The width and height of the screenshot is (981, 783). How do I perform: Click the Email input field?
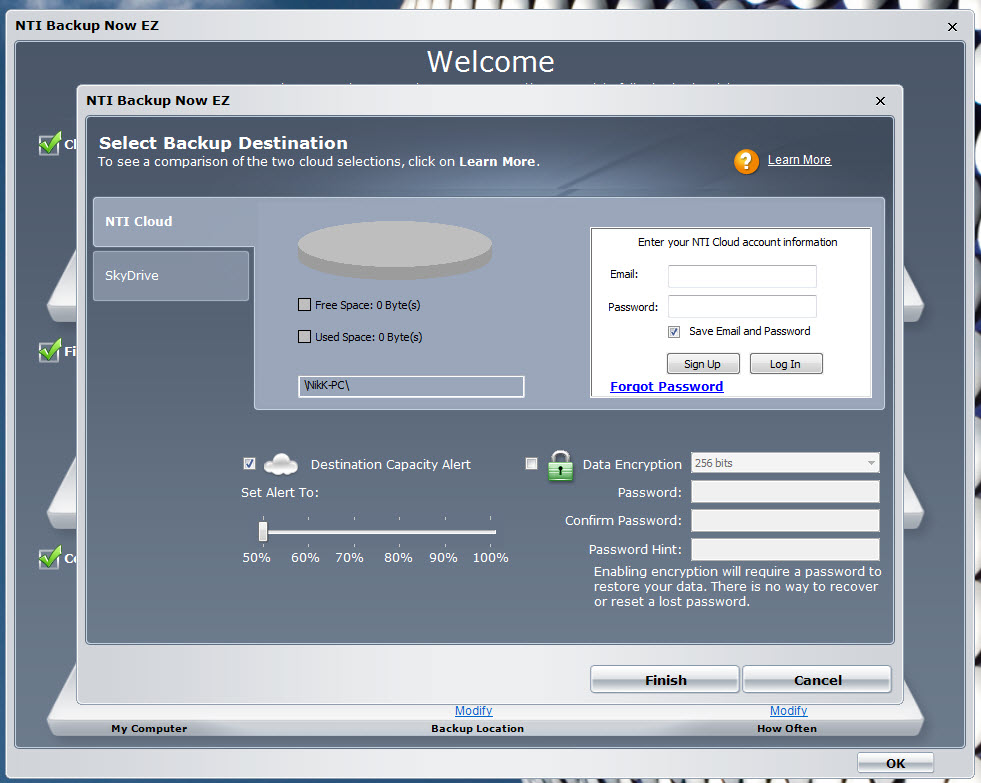point(742,276)
